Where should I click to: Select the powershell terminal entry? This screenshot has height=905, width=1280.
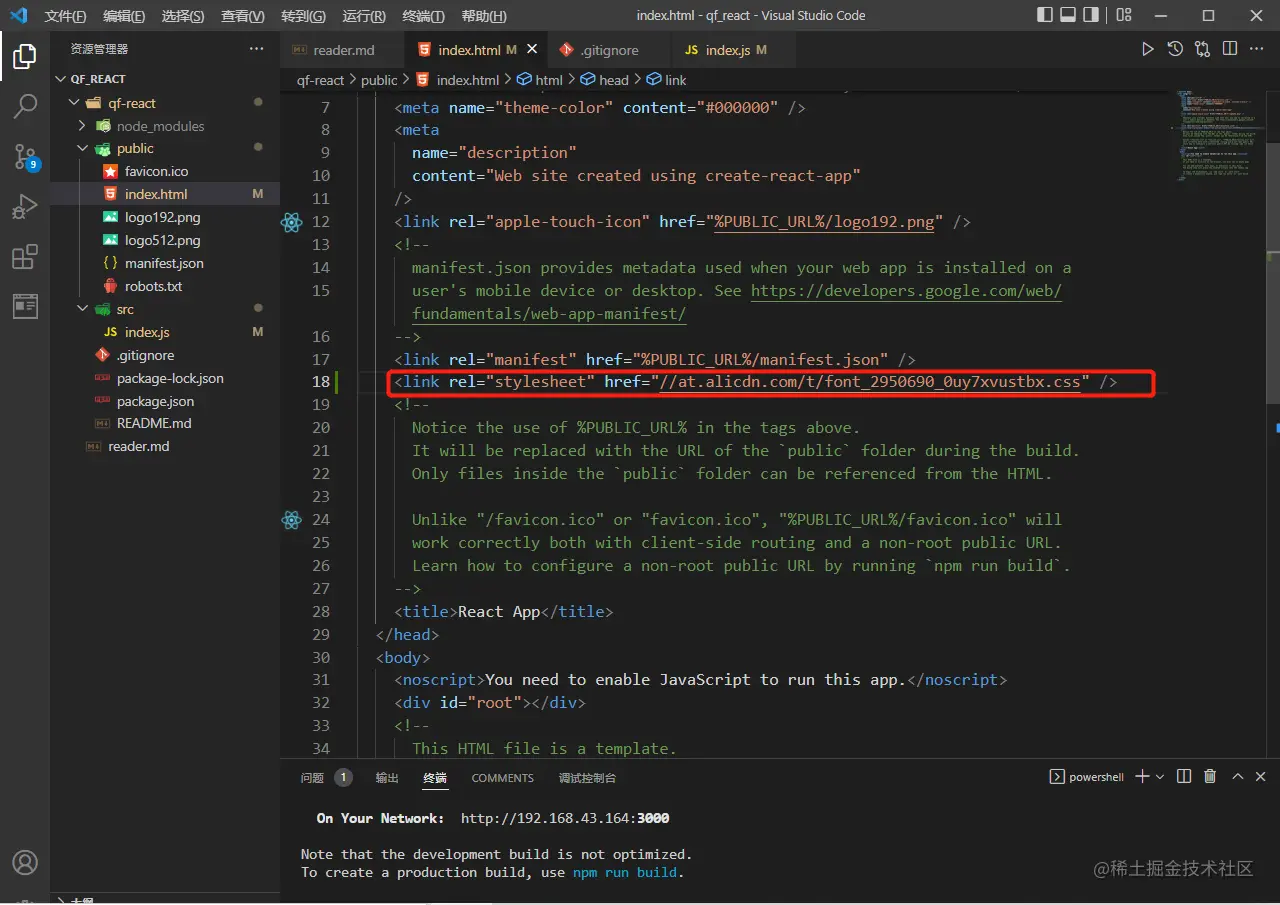tap(1086, 777)
